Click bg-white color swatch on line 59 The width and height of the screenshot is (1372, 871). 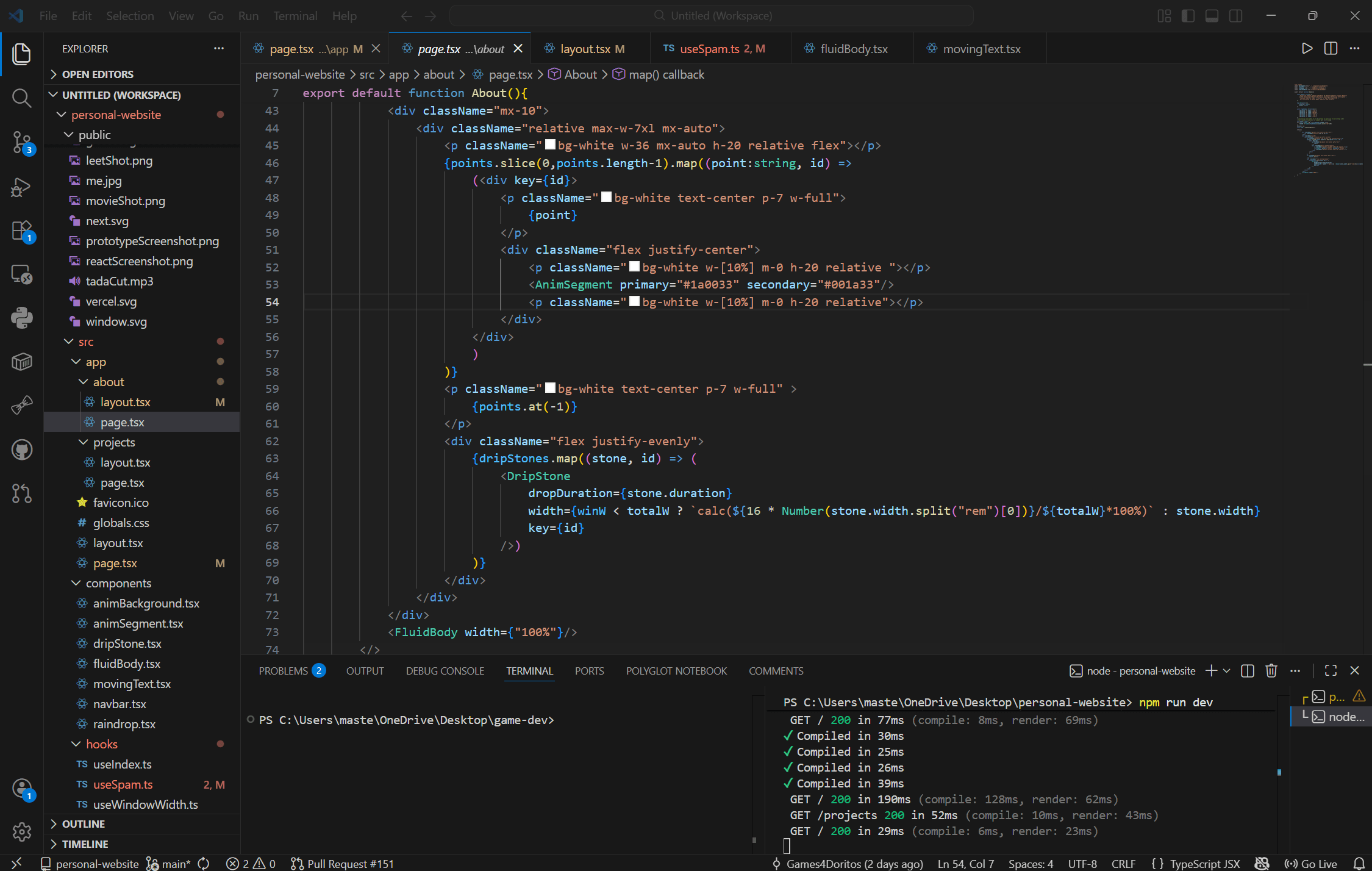[x=550, y=389]
